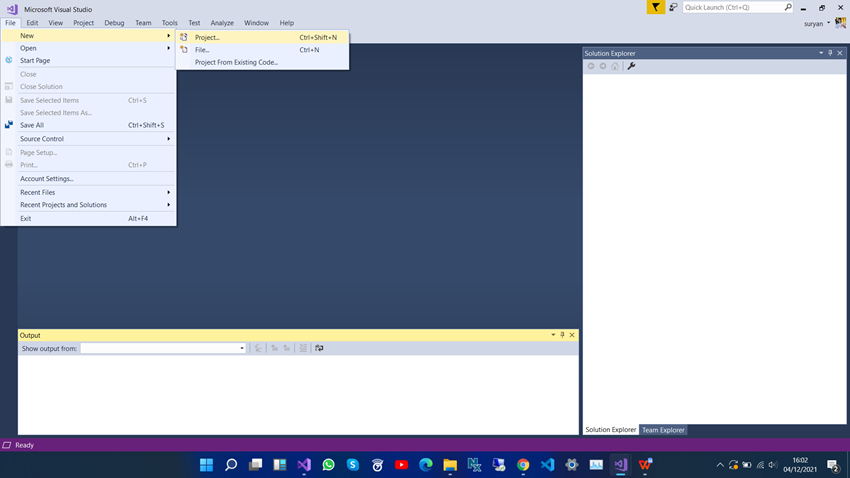This screenshot has width=850, height=478.
Task: Open Output window position dropdown arrow
Action: point(553,335)
